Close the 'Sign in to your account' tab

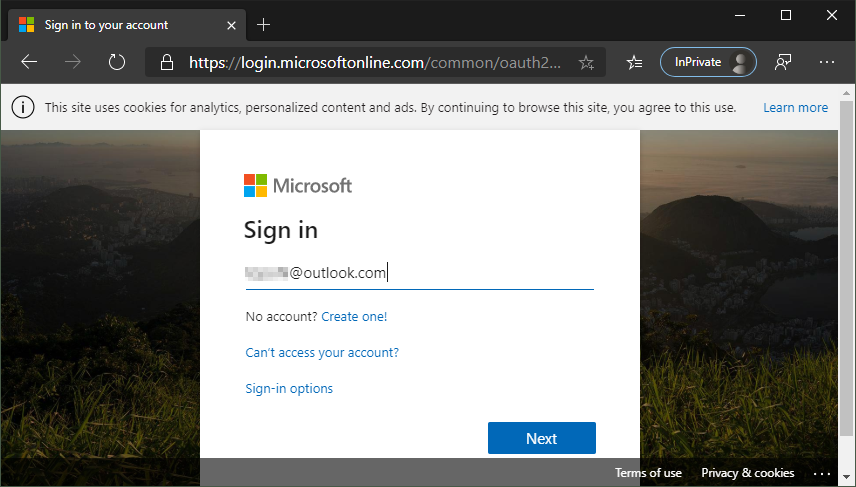tap(231, 25)
